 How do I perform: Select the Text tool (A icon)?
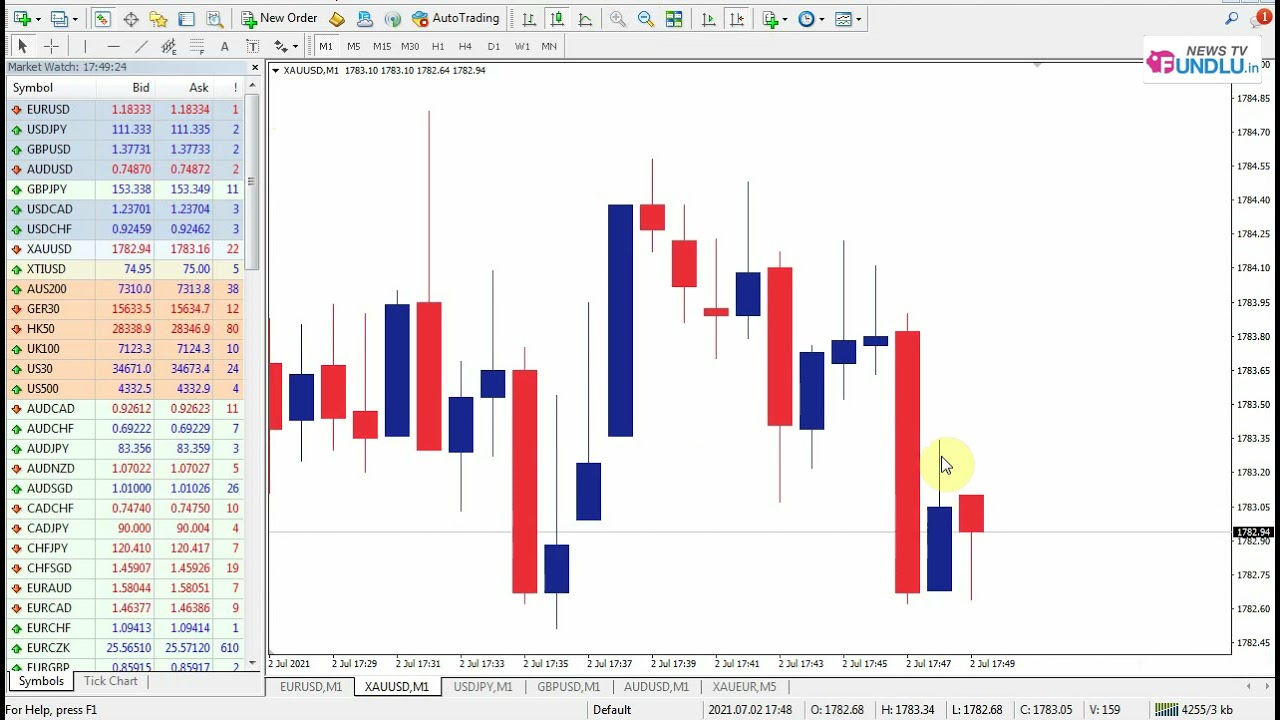pos(225,46)
